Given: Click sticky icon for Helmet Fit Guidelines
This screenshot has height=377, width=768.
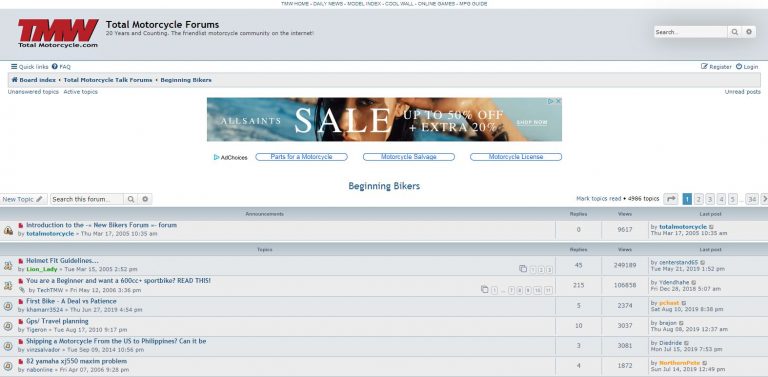Looking at the screenshot, I should tap(8, 265).
